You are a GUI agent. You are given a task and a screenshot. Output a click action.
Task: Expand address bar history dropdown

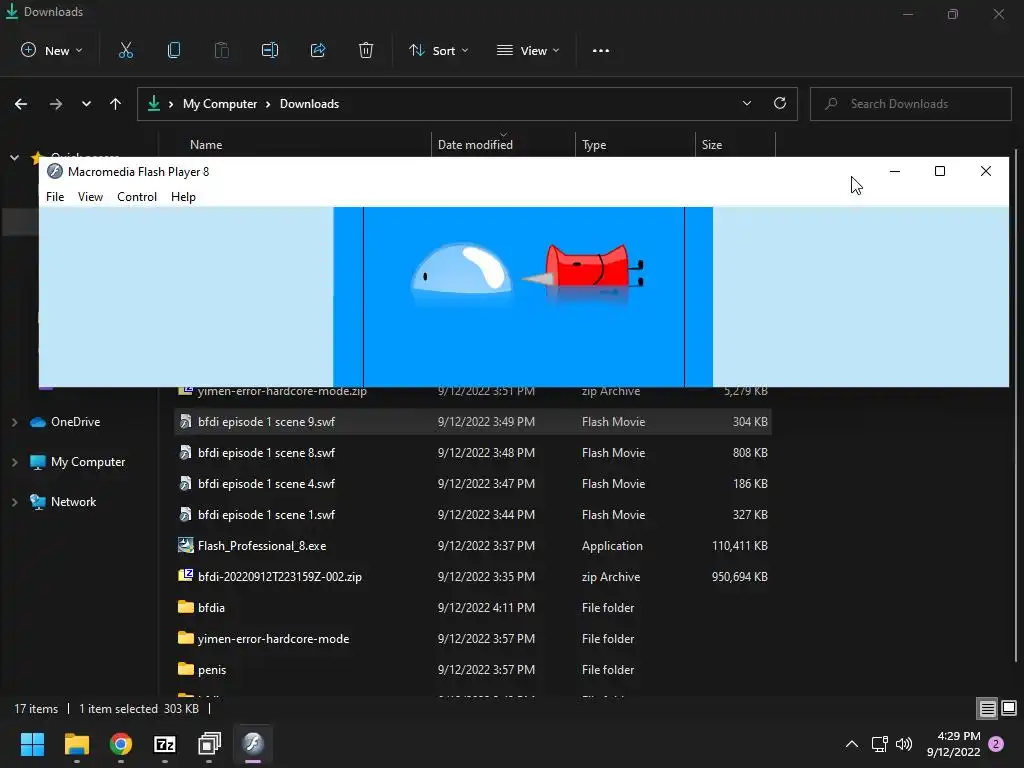tap(746, 103)
